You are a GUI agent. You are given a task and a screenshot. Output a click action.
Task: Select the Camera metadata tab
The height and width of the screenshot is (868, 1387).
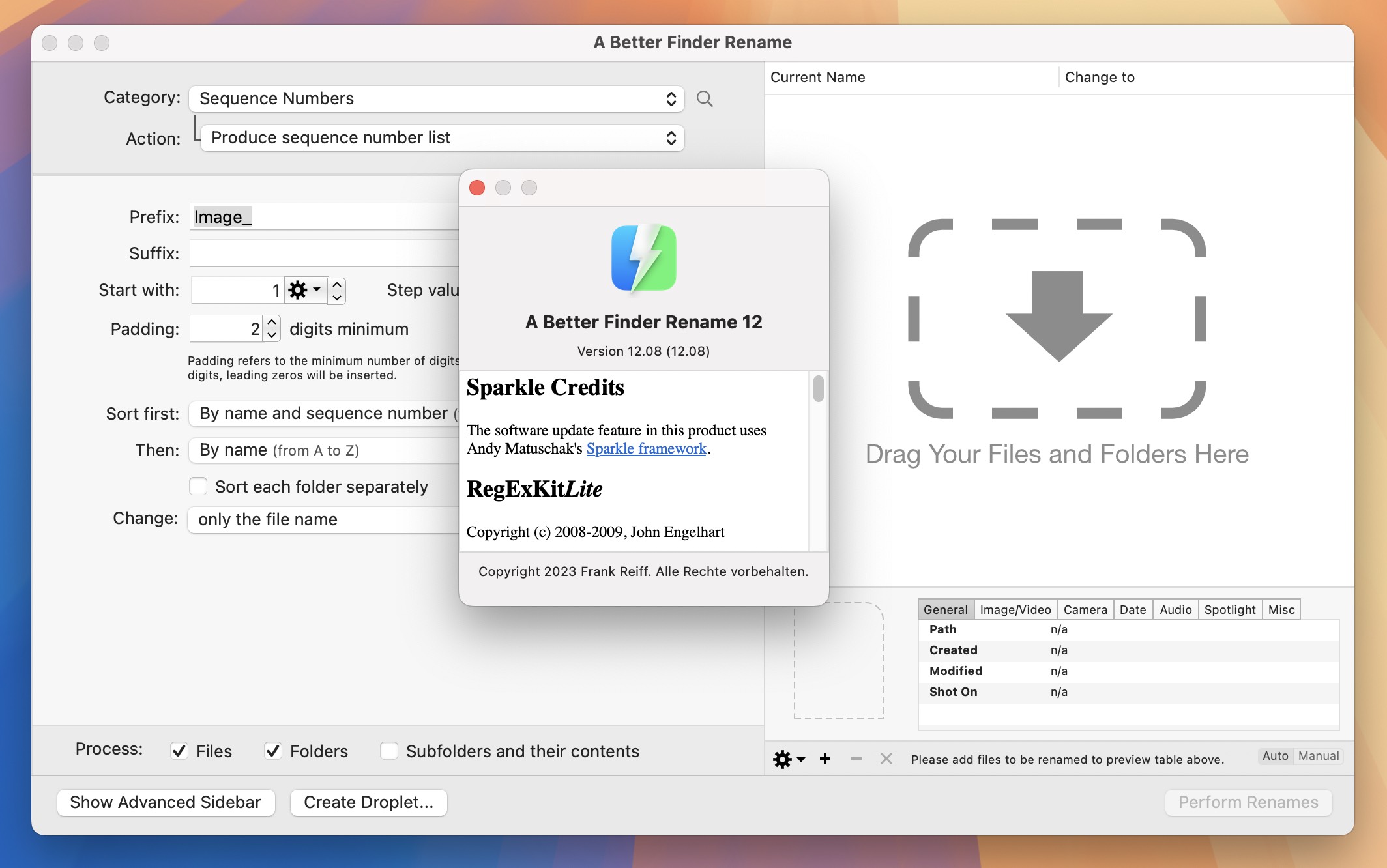(x=1085, y=609)
